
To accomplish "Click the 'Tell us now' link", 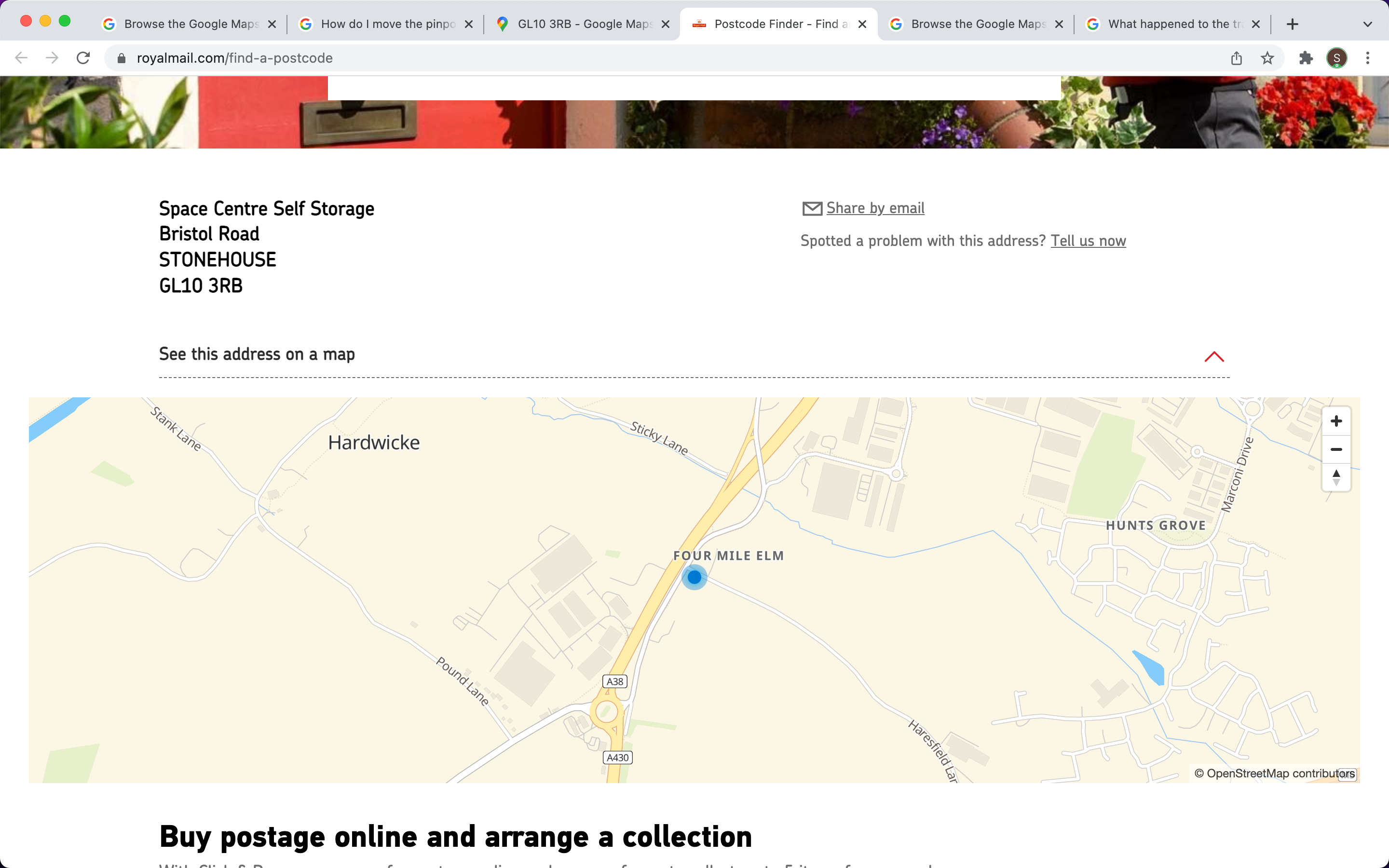I will coord(1088,241).
